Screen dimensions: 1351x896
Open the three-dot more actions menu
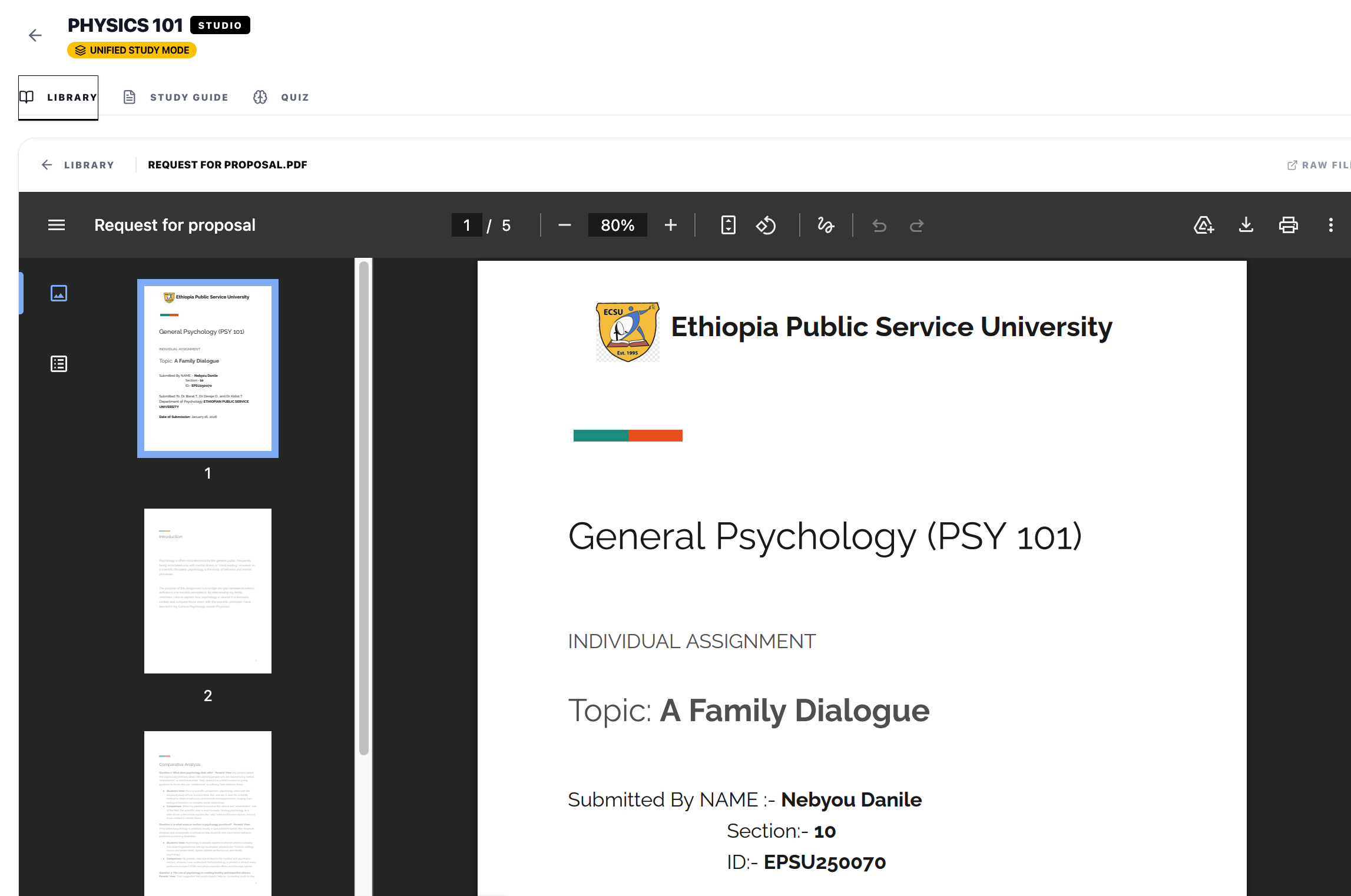(1330, 225)
